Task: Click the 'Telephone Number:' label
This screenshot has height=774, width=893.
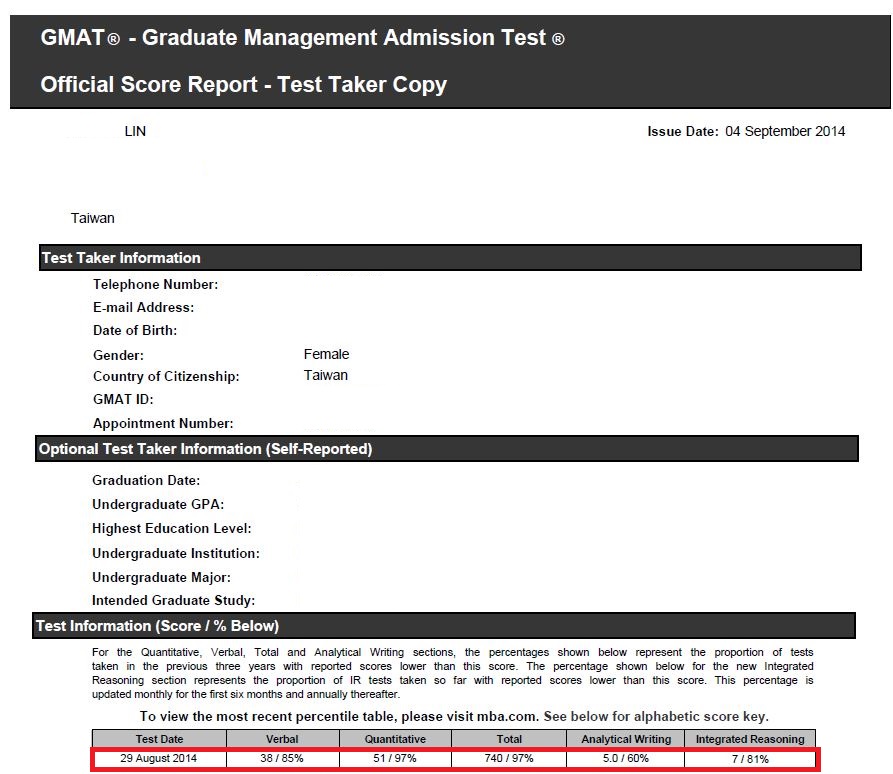Action: pos(155,284)
